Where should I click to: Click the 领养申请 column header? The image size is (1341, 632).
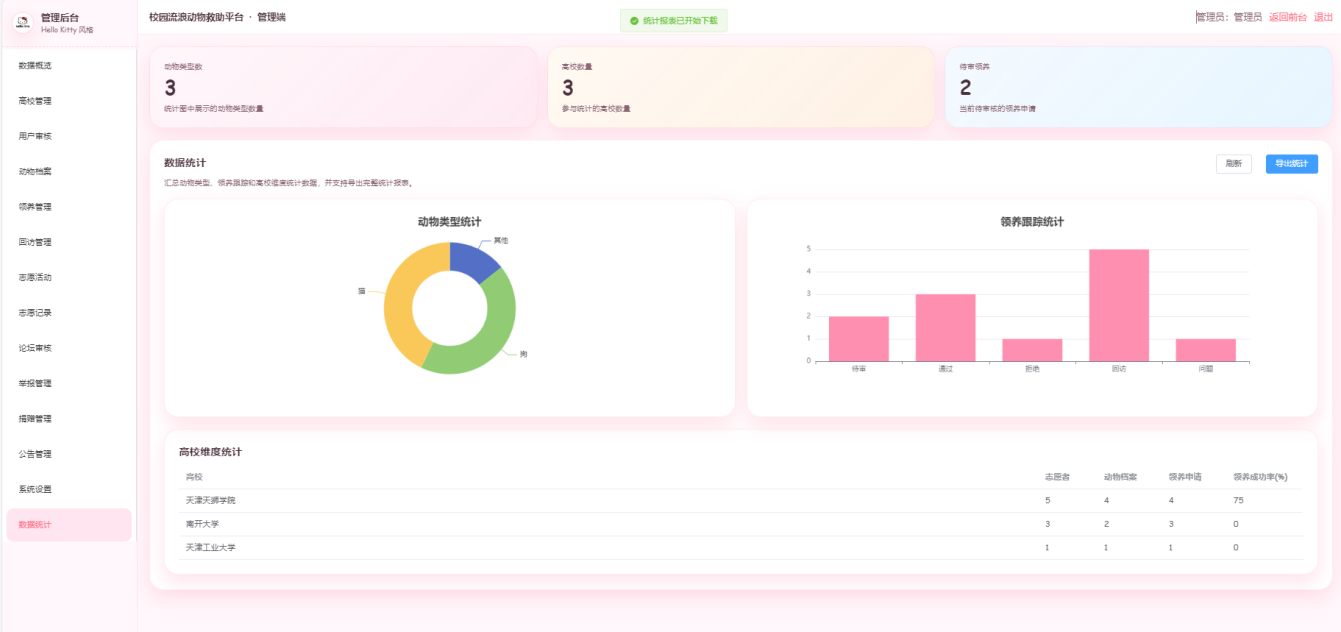click(1185, 477)
